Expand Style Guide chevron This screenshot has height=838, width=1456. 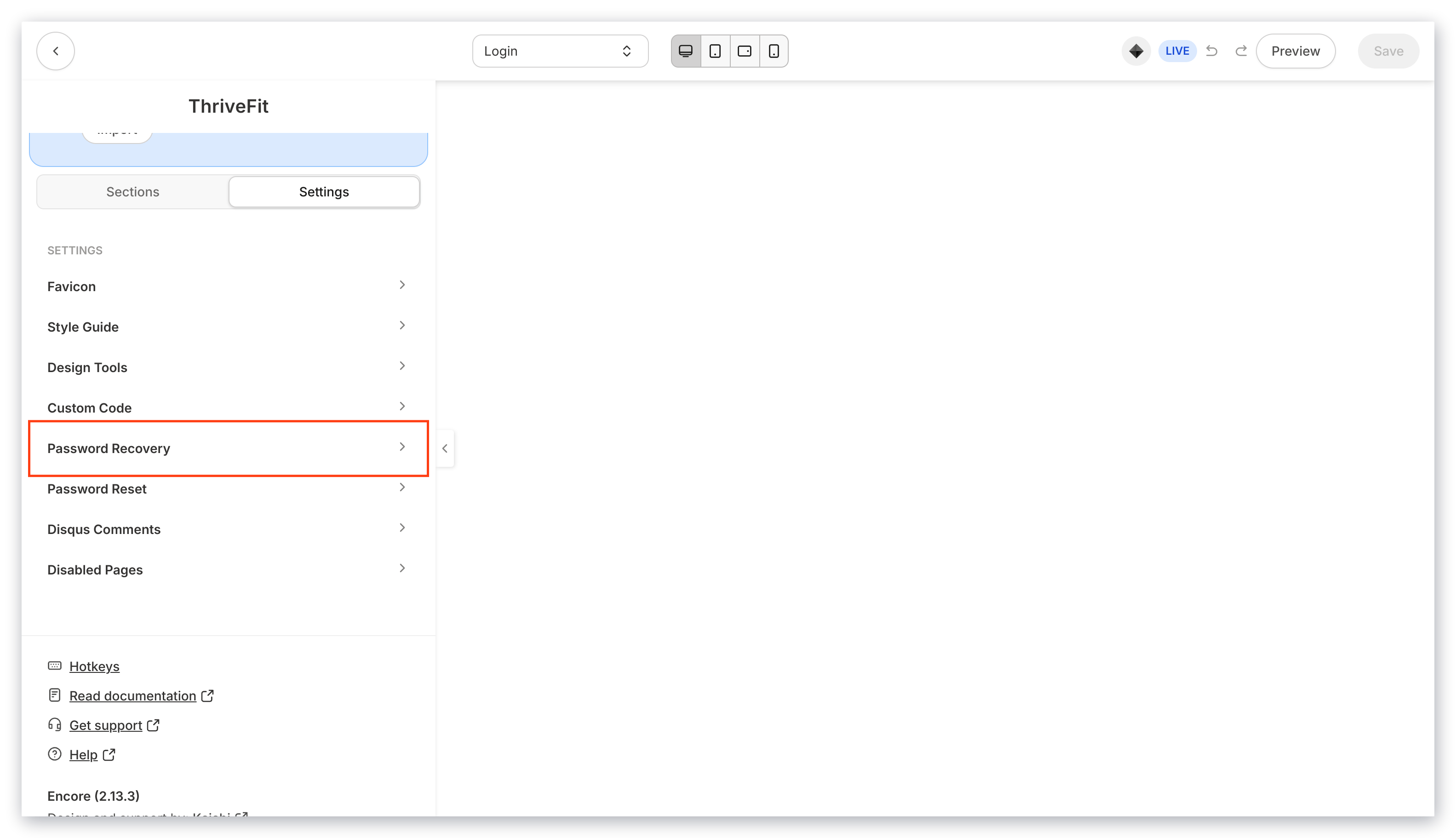click(402, 325)
